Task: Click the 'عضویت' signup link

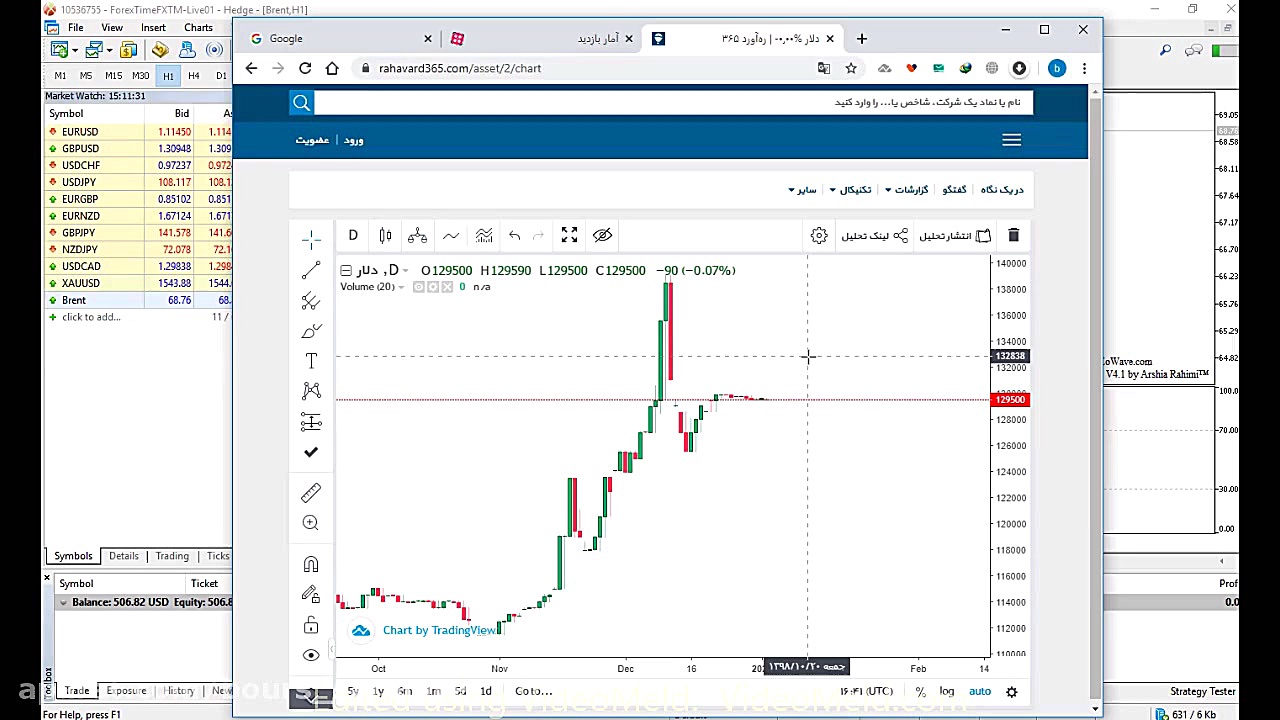Action: pyautogui.click(x=312, y=140)
